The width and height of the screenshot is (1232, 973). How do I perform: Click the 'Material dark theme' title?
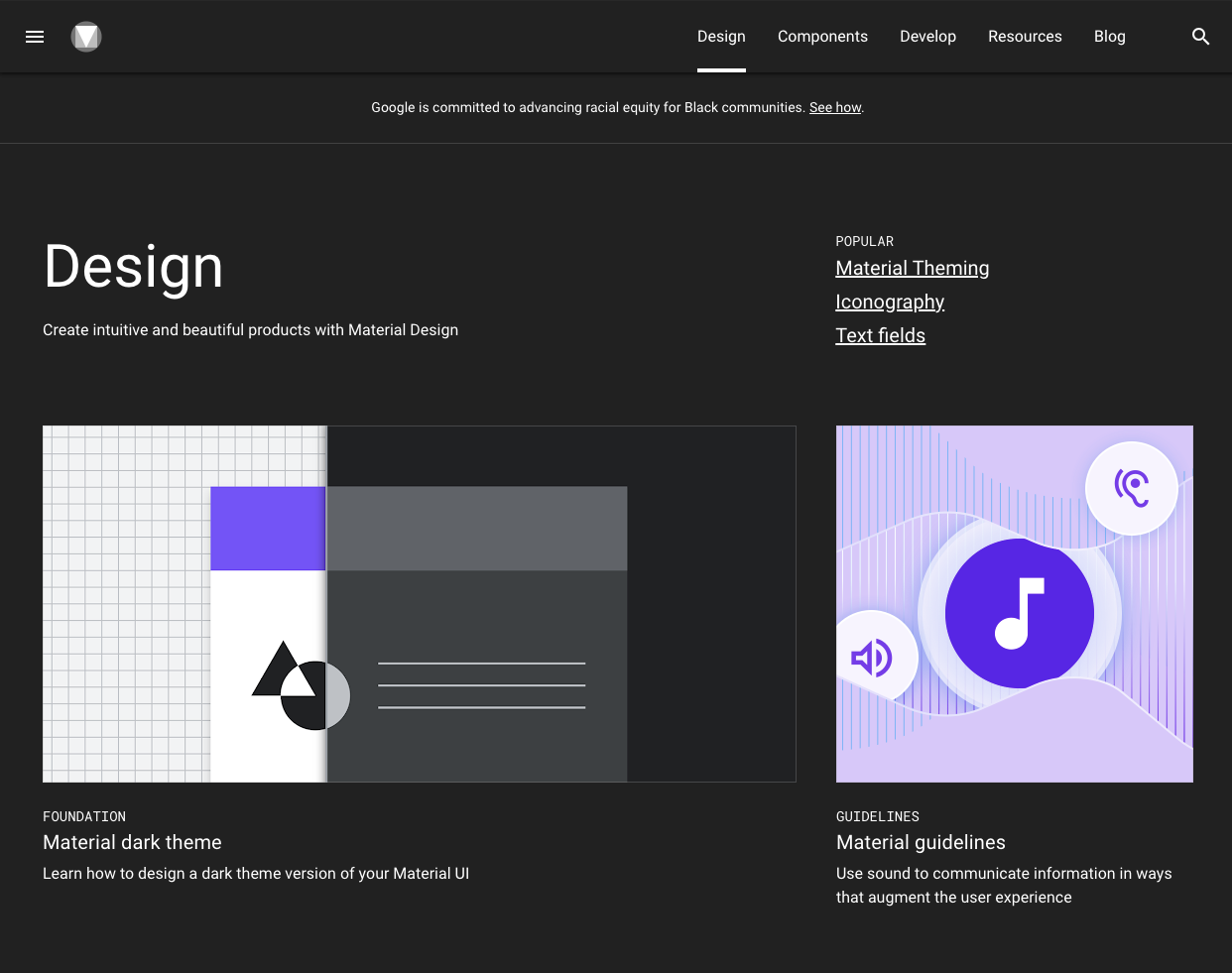[x=132, y=842]
